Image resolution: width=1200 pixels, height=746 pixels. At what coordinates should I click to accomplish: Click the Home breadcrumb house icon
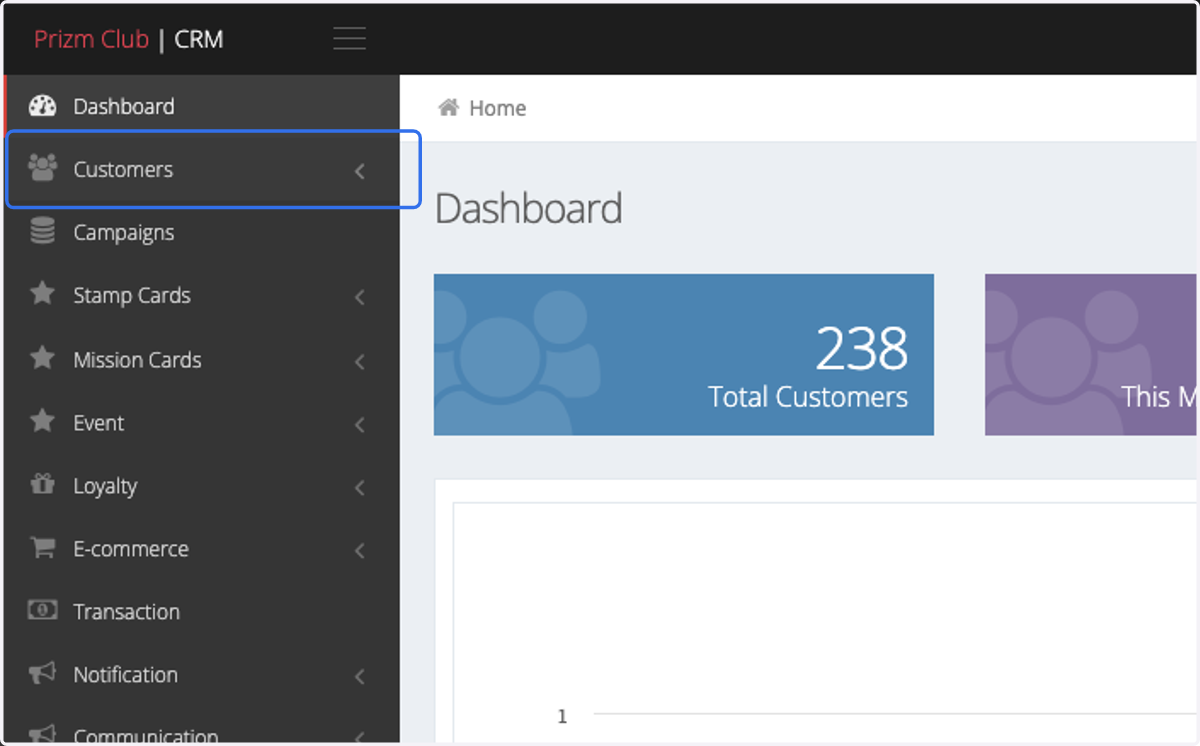coord(449,107)
